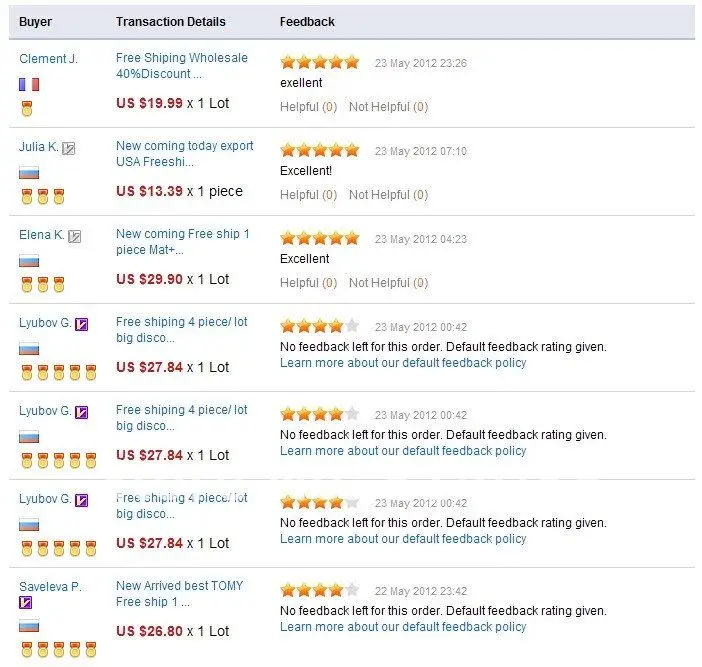Click the Feedback column header

307,22
